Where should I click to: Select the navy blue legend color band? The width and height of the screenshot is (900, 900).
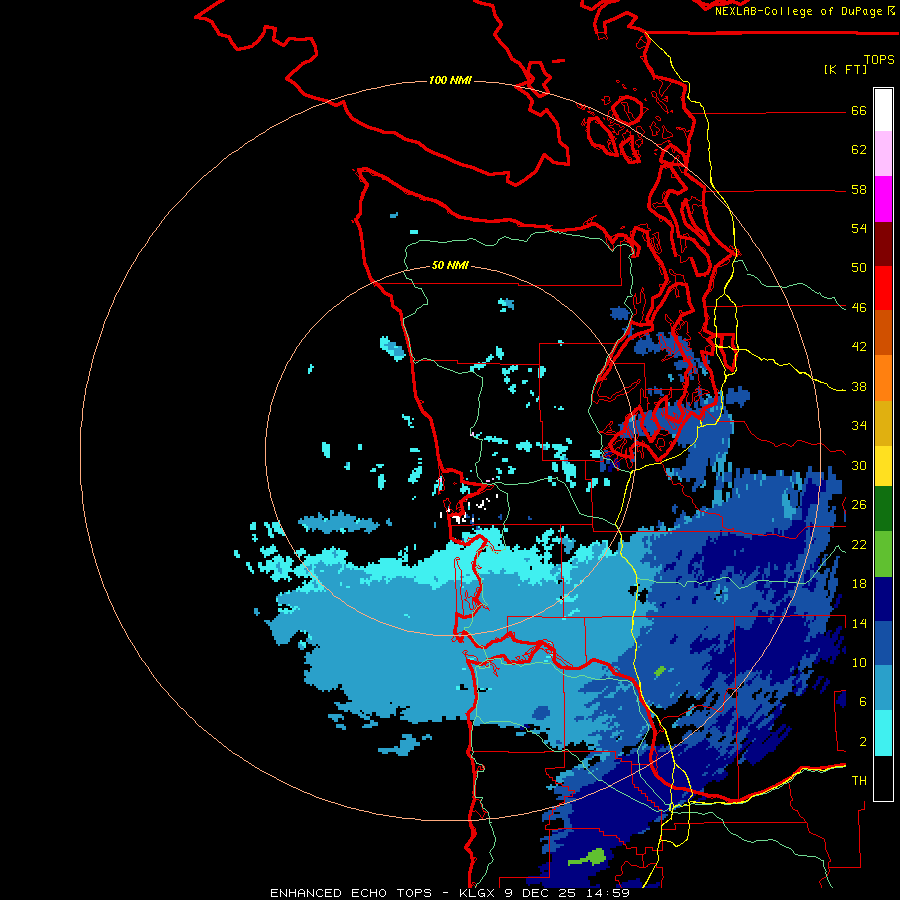pos(883,599)
